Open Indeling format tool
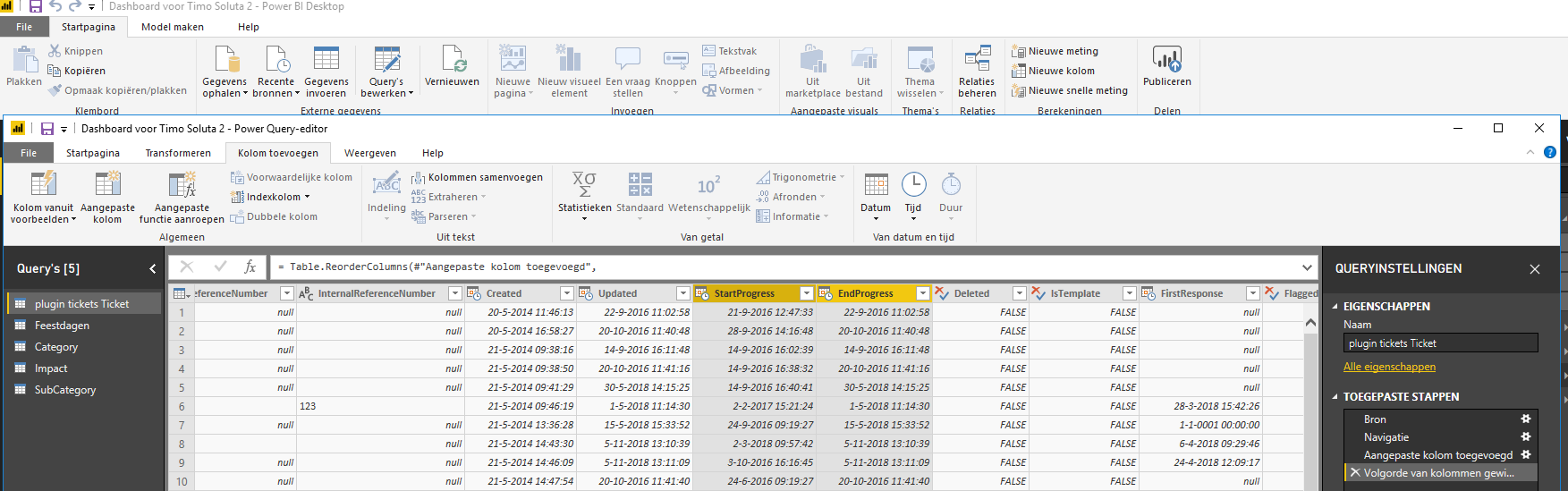Image resolution: width=1568 pixels, height=491 pixels. (x=386, y=195)
